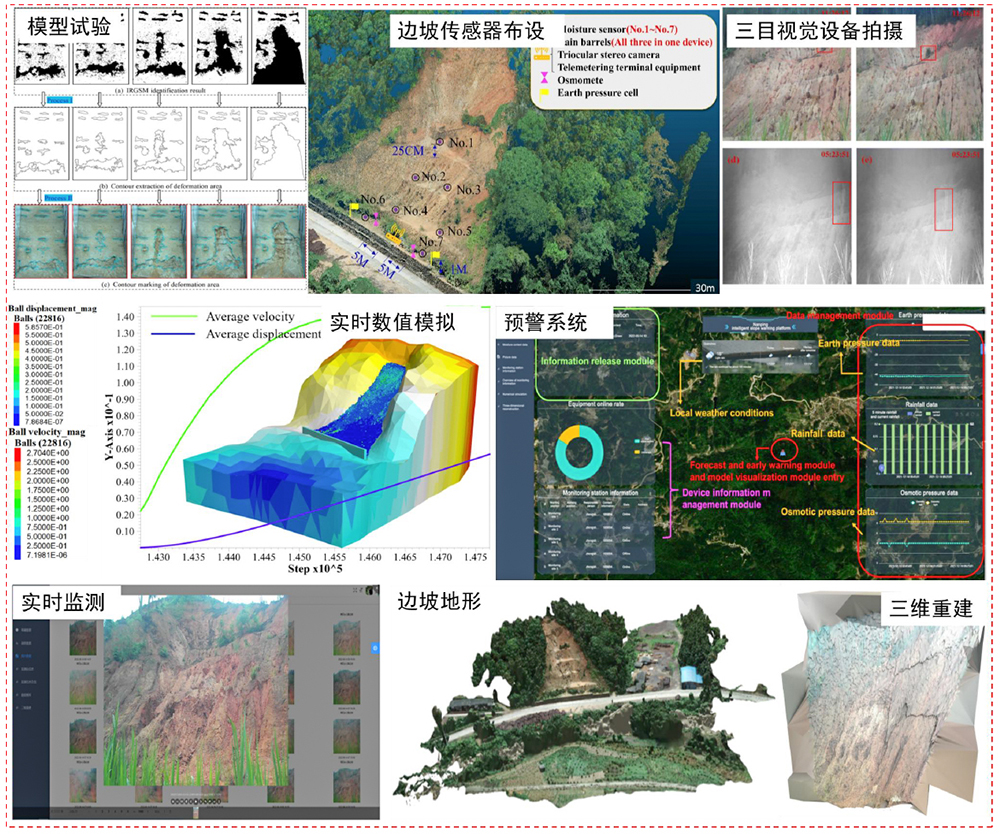This screenshot has width=1000, height=834.
Task: Click the pagination dots below enlarged slope photo
Action: [196, 801]
